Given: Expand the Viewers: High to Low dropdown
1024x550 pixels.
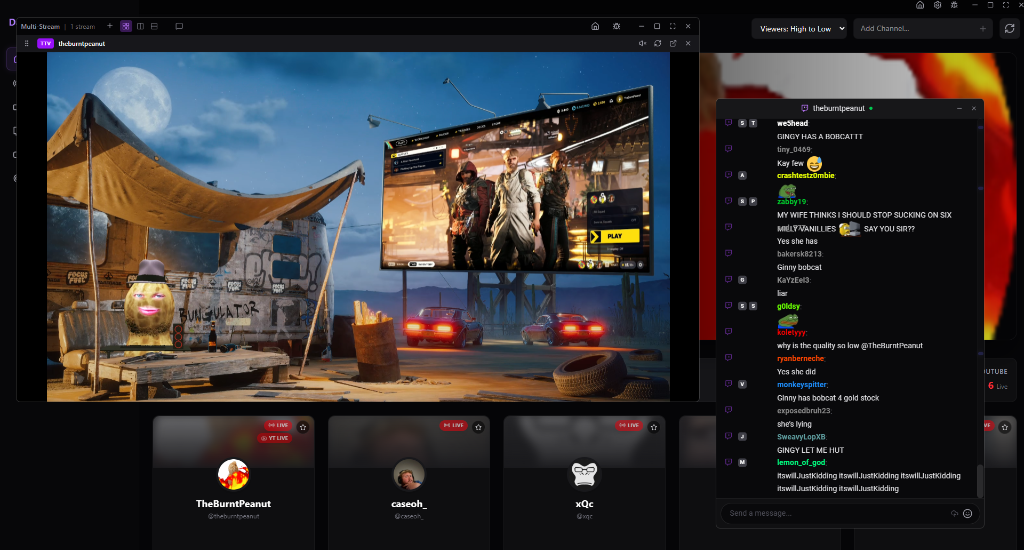Looking at the screenshot, I should pyautogui.click(x=799, y=29).
